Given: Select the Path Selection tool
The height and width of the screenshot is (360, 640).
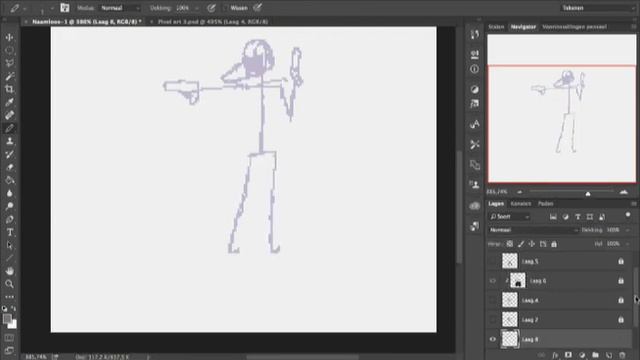Looking at the screenshot, I should (9, 245).
